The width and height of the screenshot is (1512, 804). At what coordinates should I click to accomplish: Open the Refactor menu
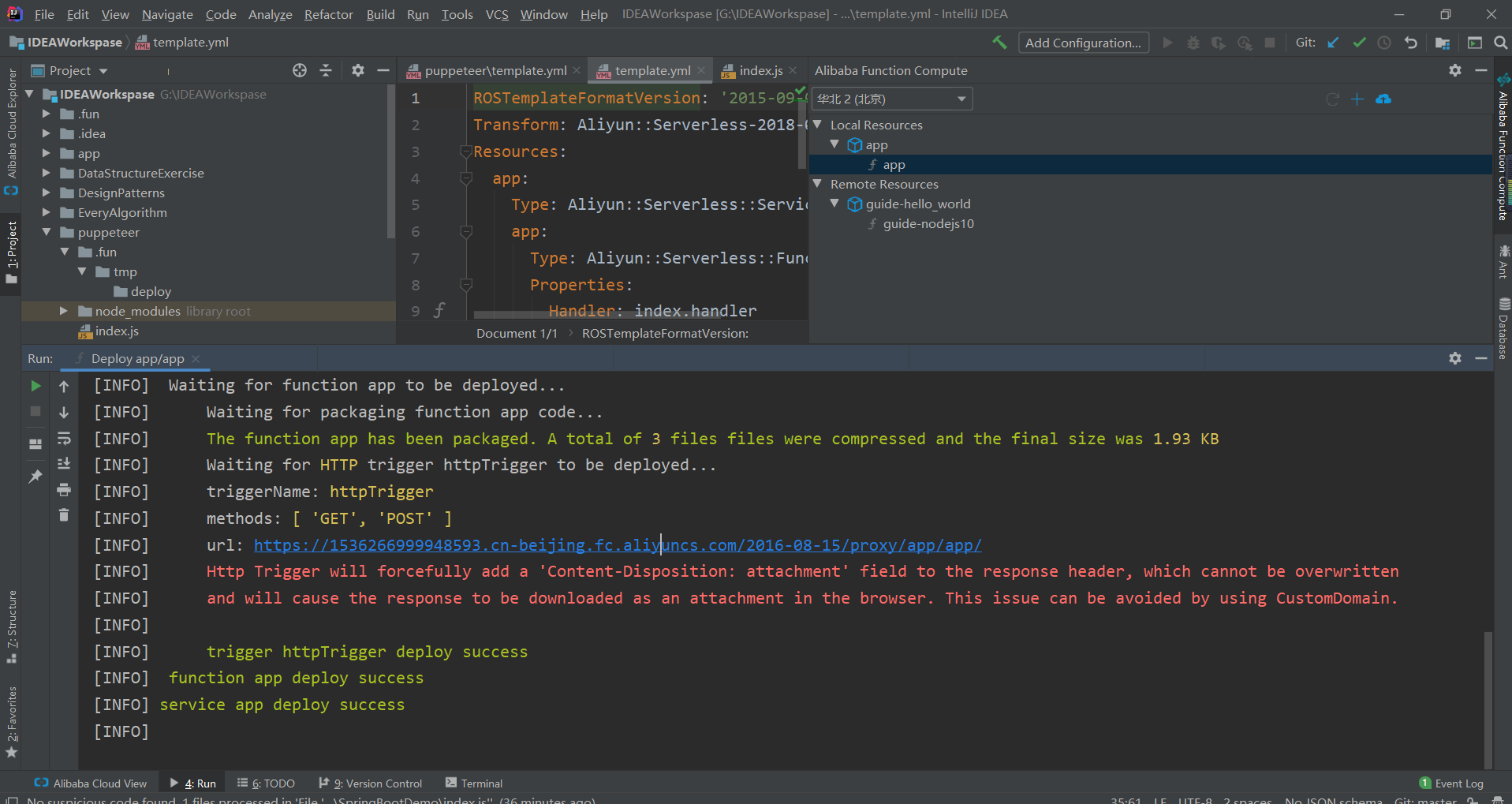coord(329,14)
